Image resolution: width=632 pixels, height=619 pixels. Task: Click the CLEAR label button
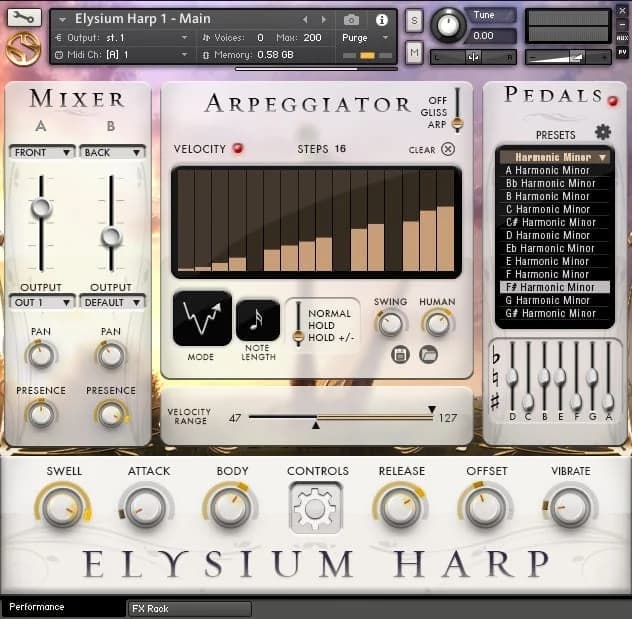[422, 150]
